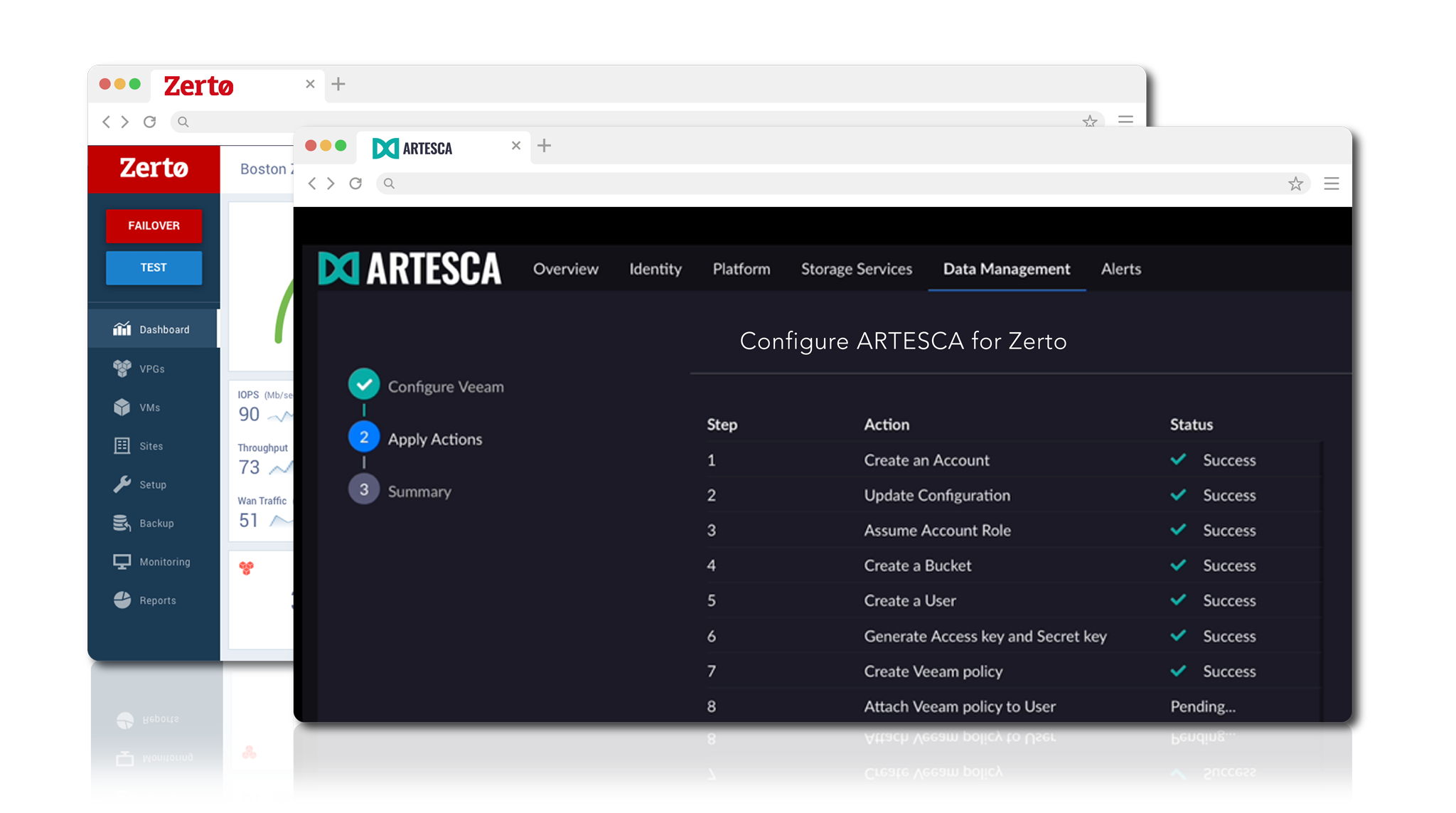Screen dimensions: 1456x813
Task: Click the red FAILOVER button
Action: coord(154,225)
